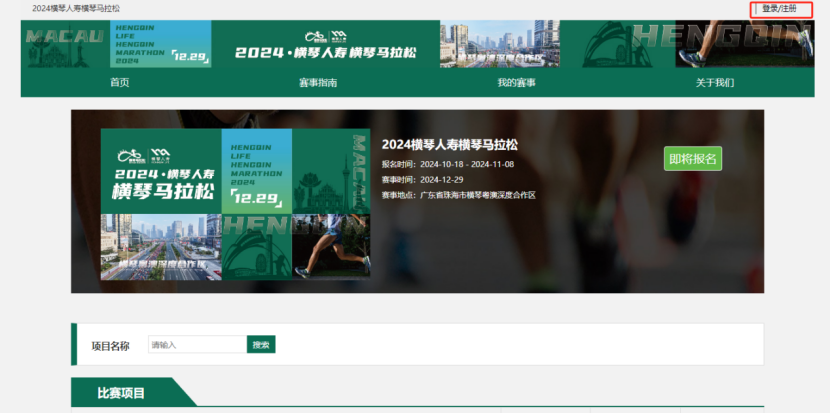Viewport: 831px width, 413px height.
Task: Click the 2024横琴人寿横琴马拉松 event title
Action: 449,145
